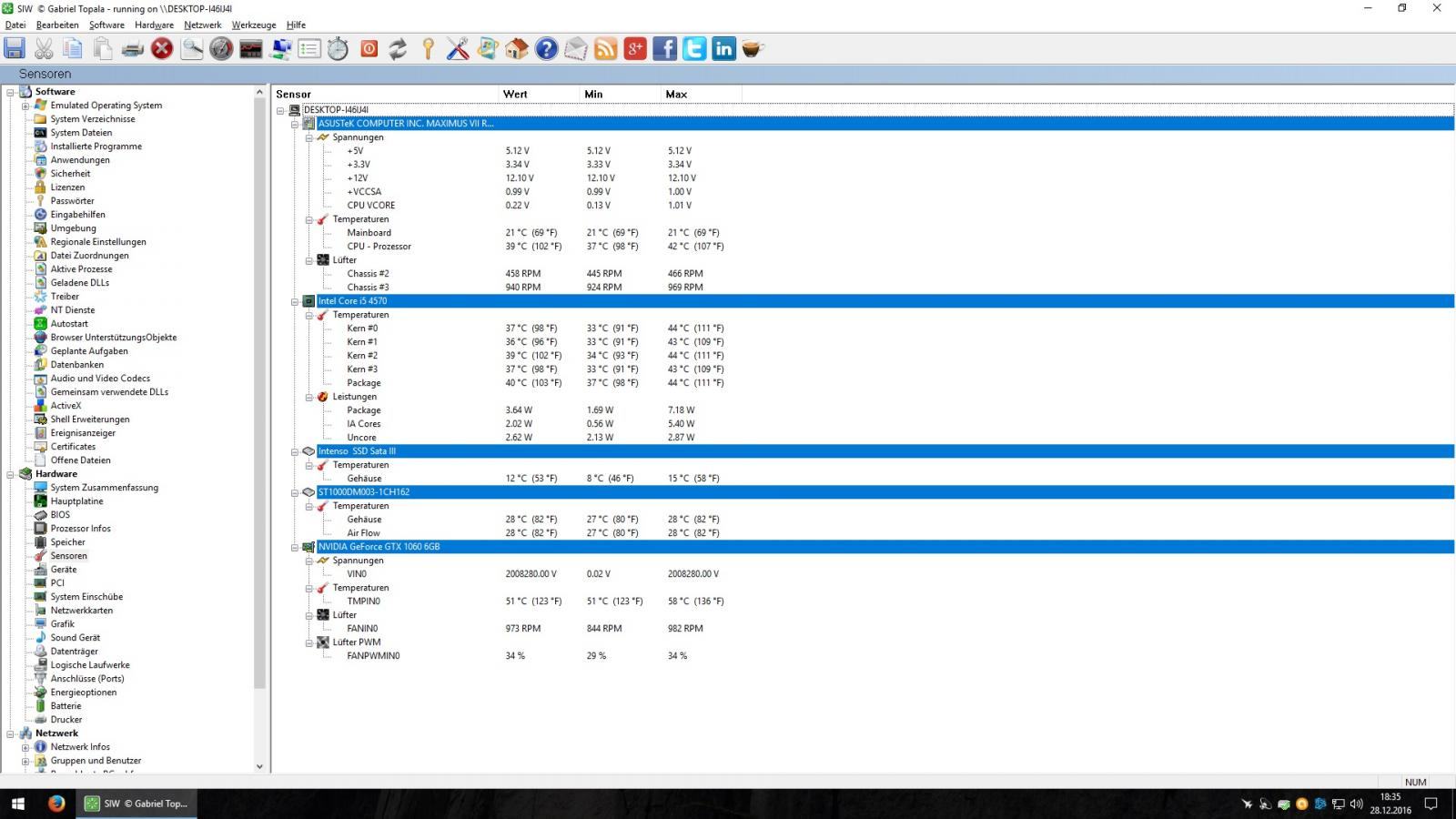
Task: Collapse the Intenso SSD Sata III group
Action: (x=295, y=451)
